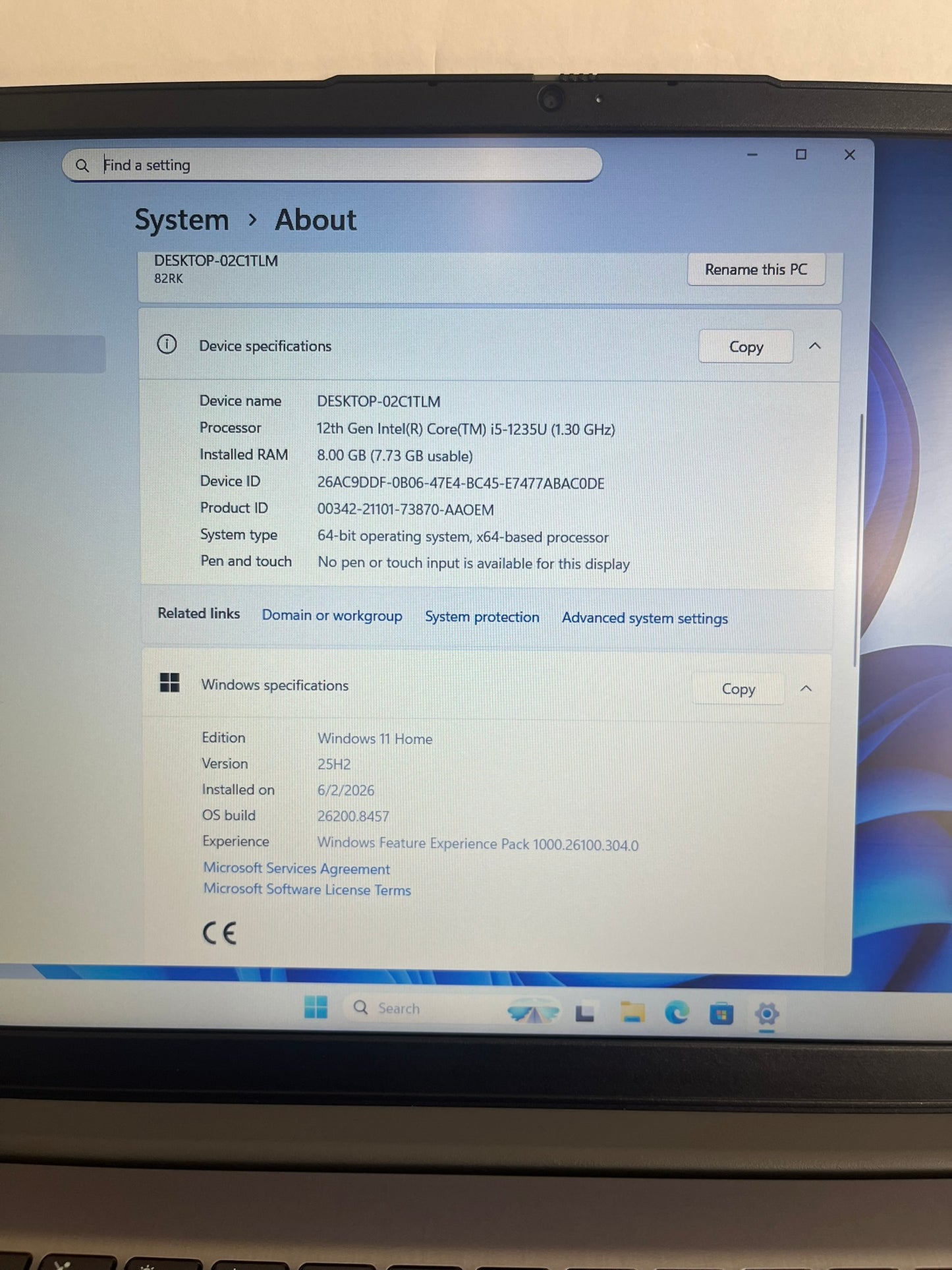This screenshot has height=1270, width=952.
Task: Click the OS build value 26200.8457
Action: [x=353, y=817]
